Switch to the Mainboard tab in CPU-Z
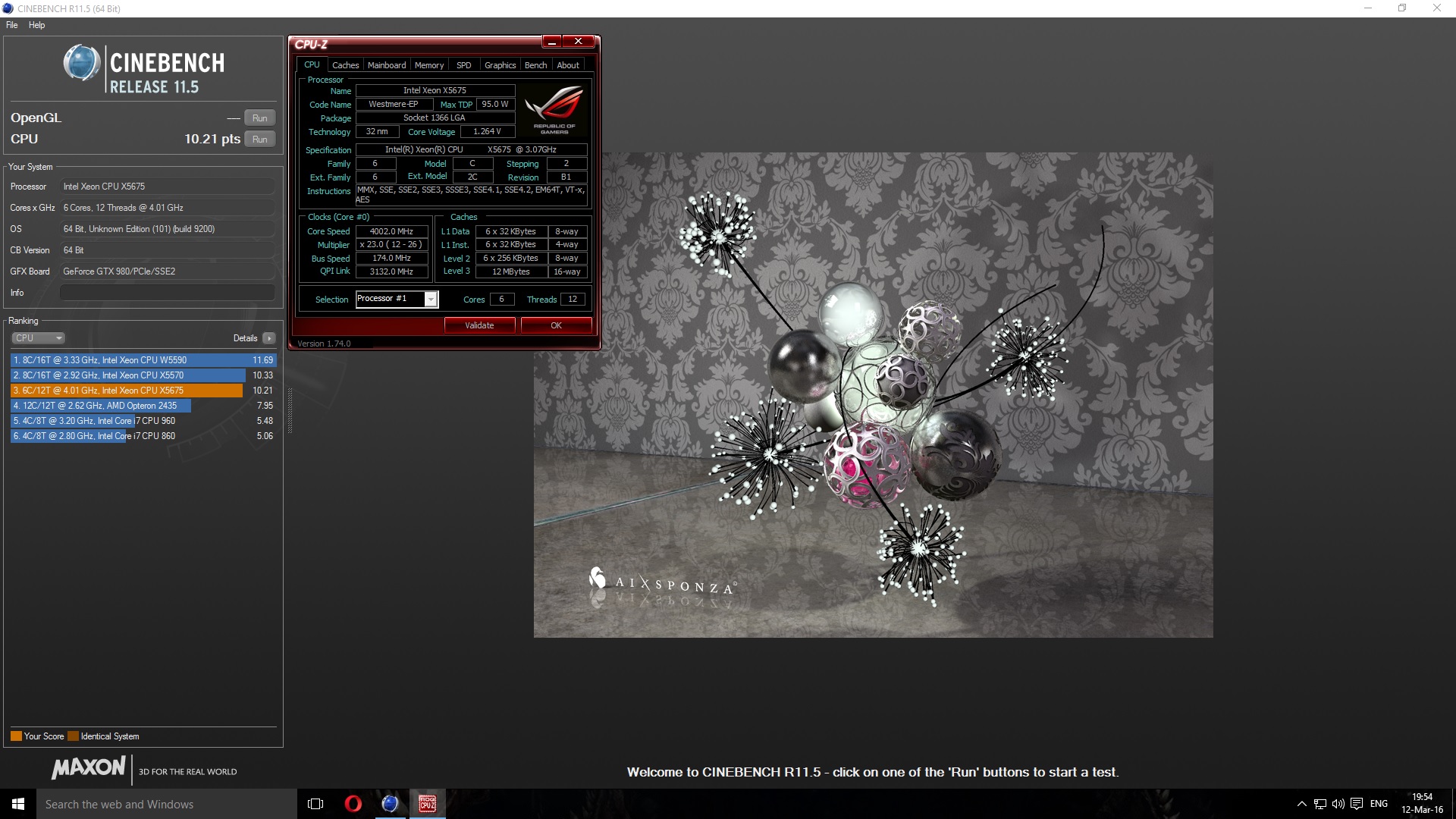The width and height of the screenshot is (1456, 819). click(386, 65)
